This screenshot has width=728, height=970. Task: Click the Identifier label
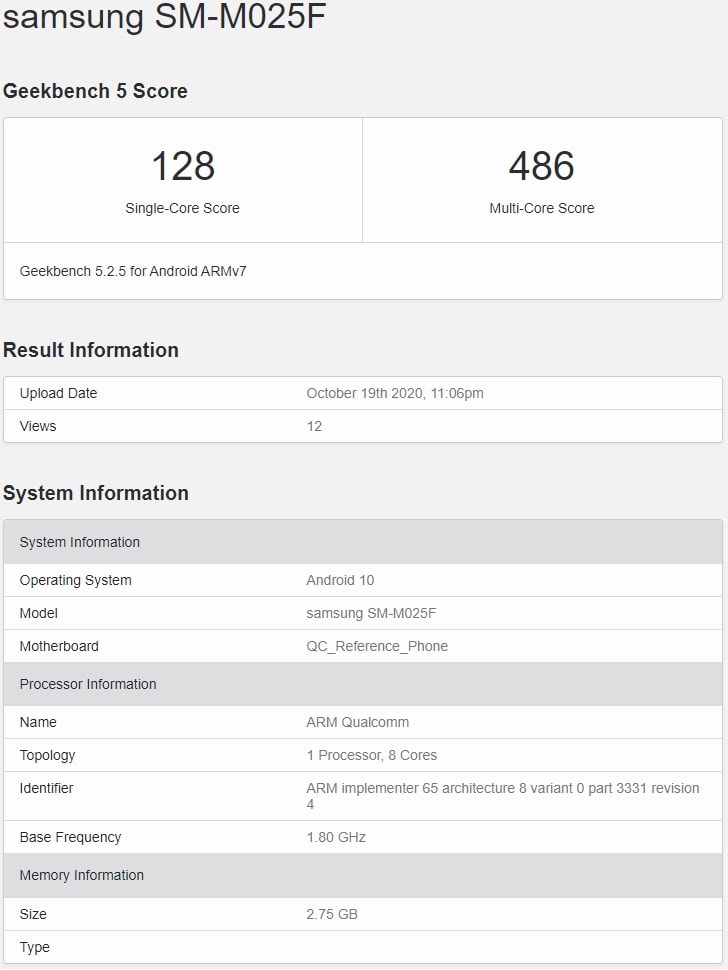click(46, 788)
